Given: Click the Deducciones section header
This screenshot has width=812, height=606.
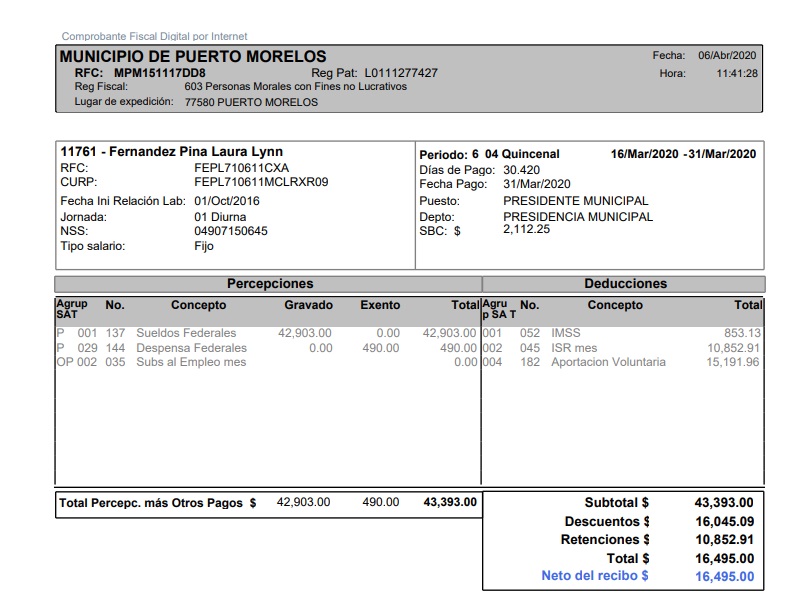Looking at the screenshot, I should [625, 284].
